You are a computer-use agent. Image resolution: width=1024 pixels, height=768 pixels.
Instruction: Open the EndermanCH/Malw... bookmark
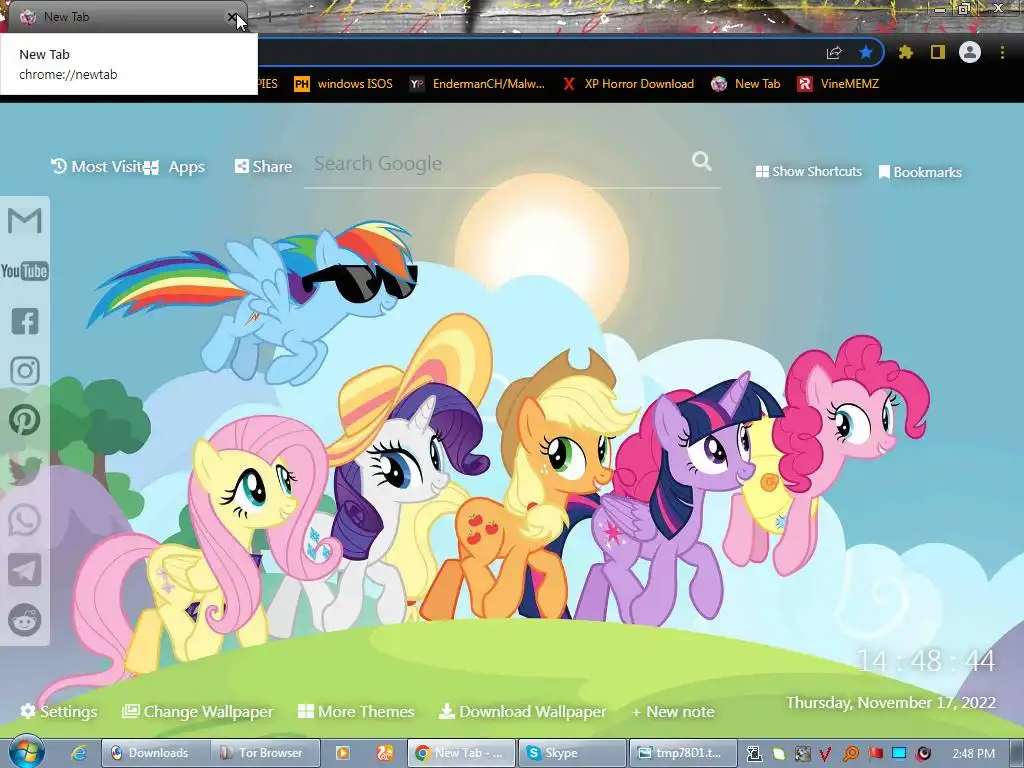pyautogui.click(x=477, y=84)
